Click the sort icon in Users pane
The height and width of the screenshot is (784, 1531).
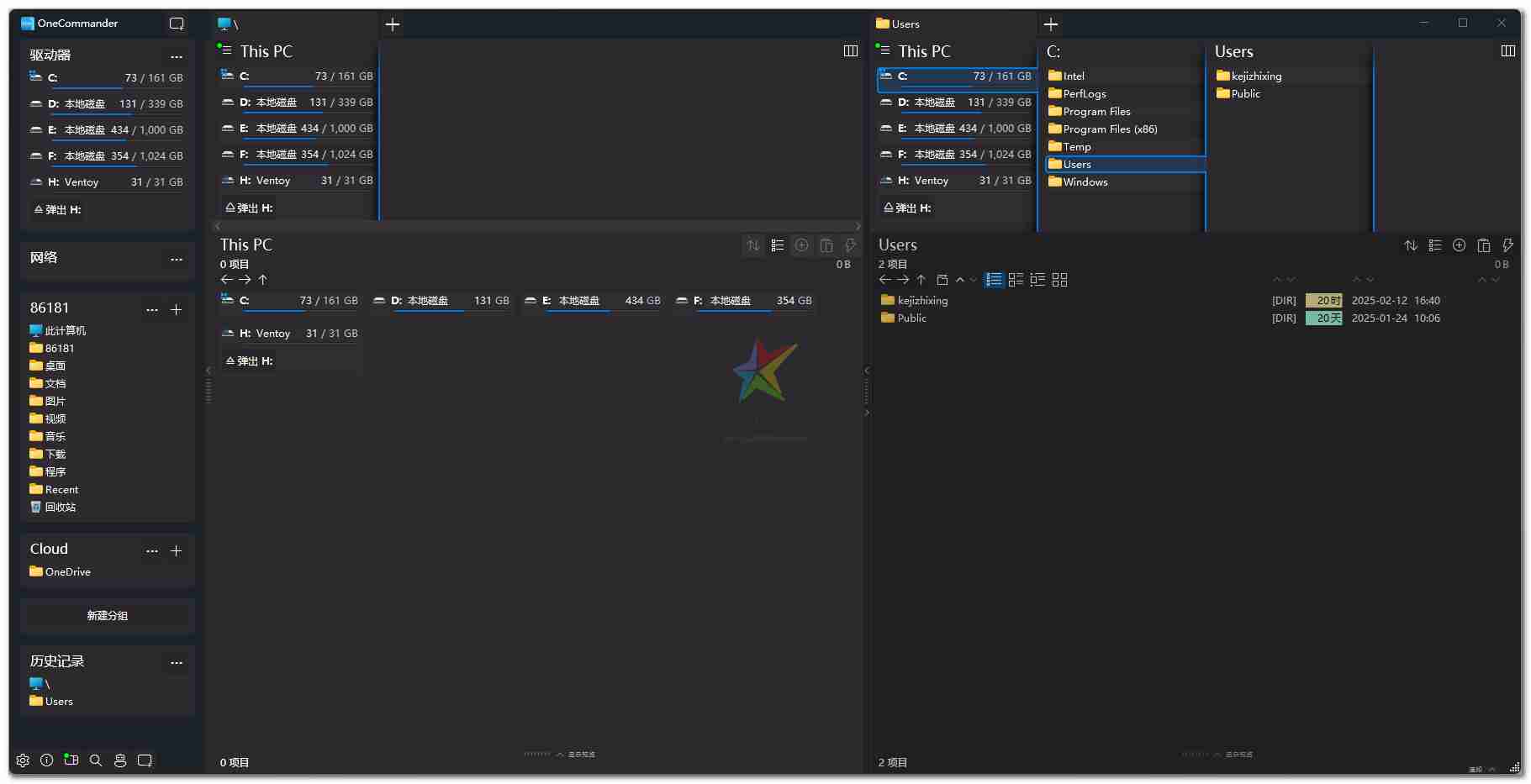1411,245
